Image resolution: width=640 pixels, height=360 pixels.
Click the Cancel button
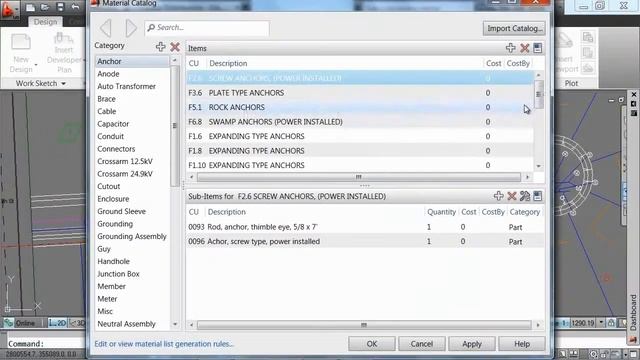pyautogui.click(x=422, y=344)
